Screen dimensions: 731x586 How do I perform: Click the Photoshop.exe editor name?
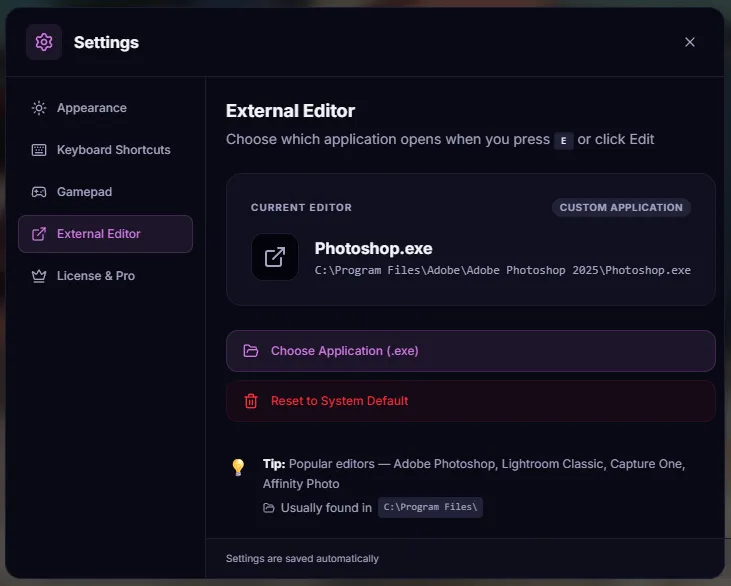373,248
